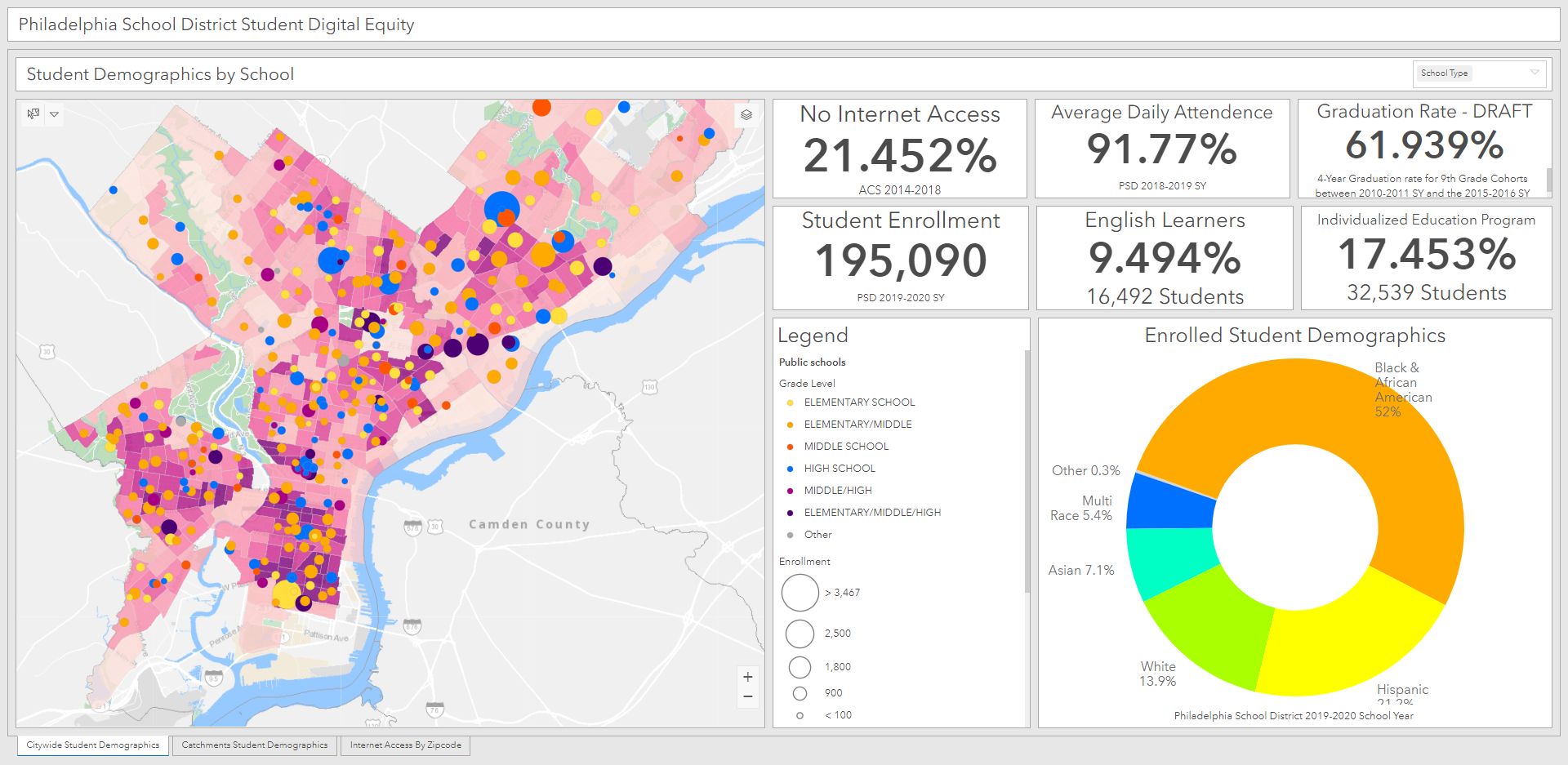The height and width of the screenshot is (765, 1568).
Task: Switch to the Catchments Student Demographics tab
Action: click(254, 745)
